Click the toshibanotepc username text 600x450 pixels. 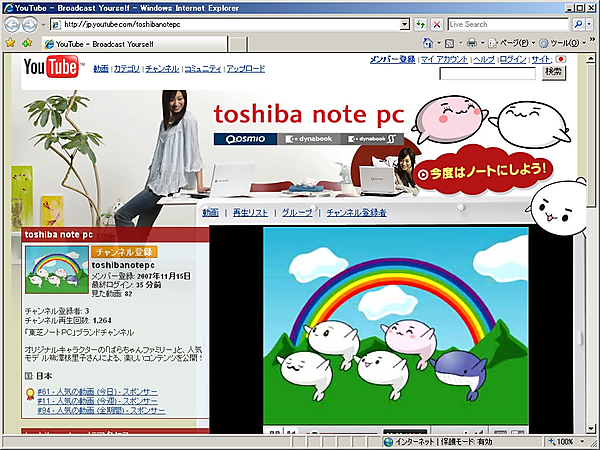coord(123,265)
